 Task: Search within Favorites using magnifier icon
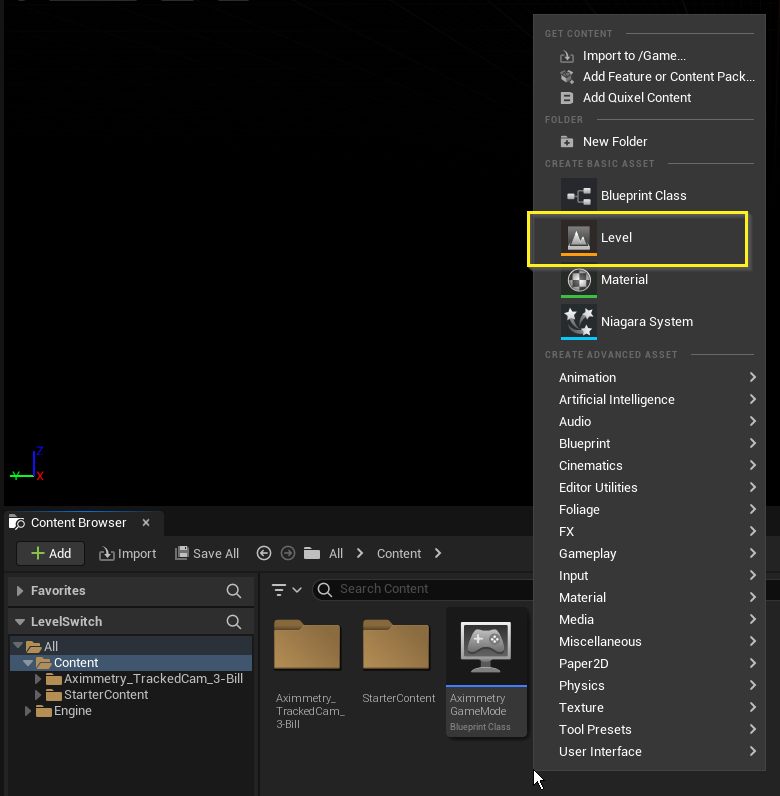tap(234, 590)
